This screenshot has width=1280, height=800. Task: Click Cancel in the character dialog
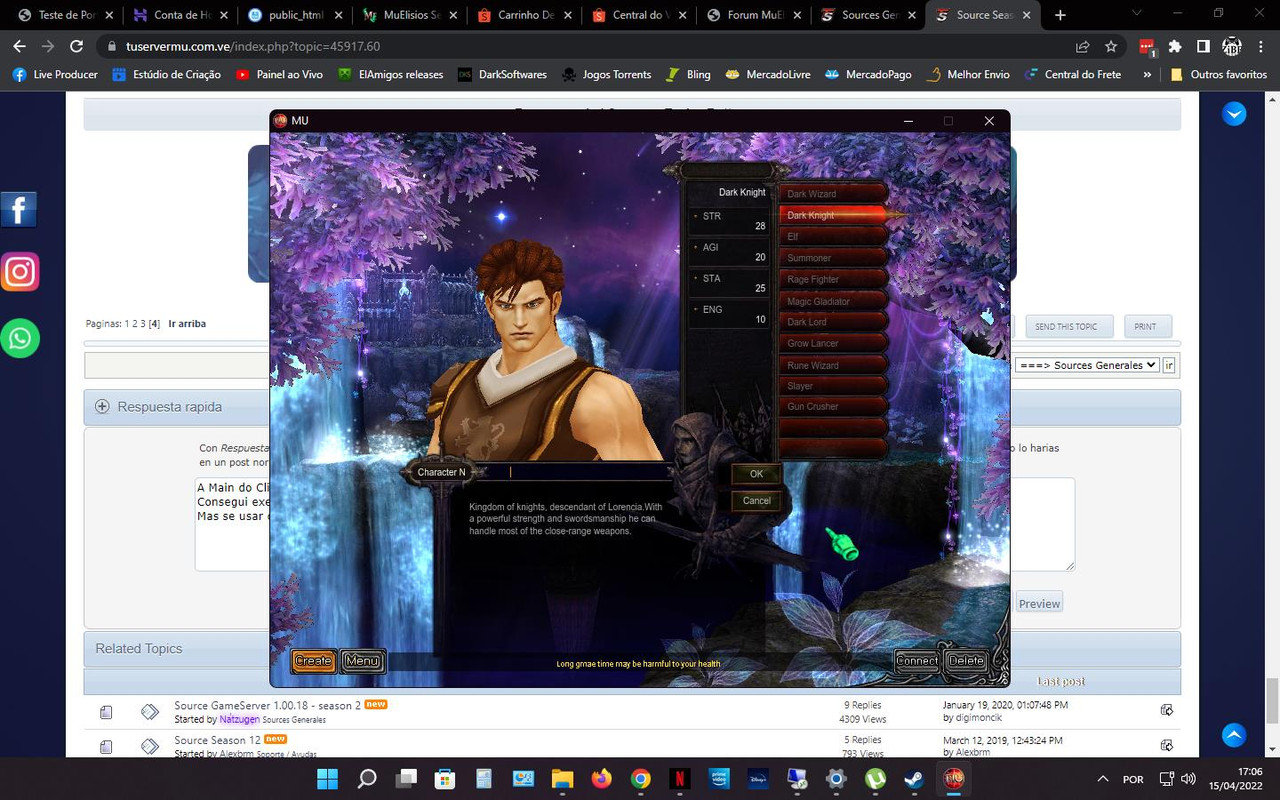(x=756, y=500)
